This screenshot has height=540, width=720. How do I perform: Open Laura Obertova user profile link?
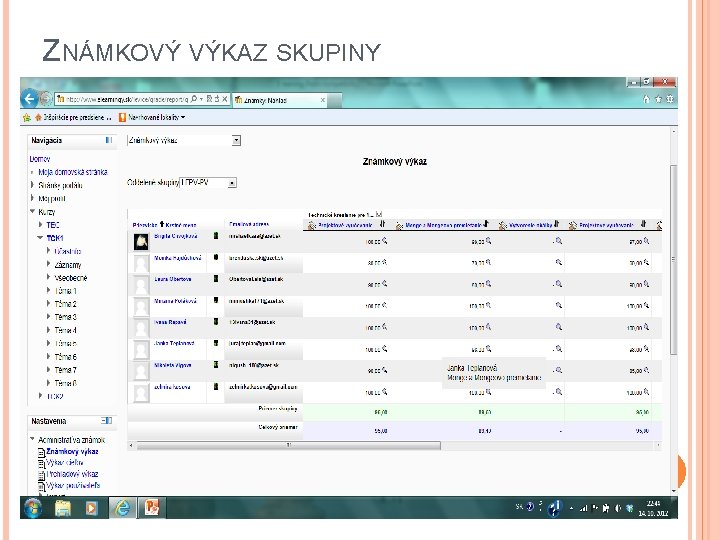point(173,279)
